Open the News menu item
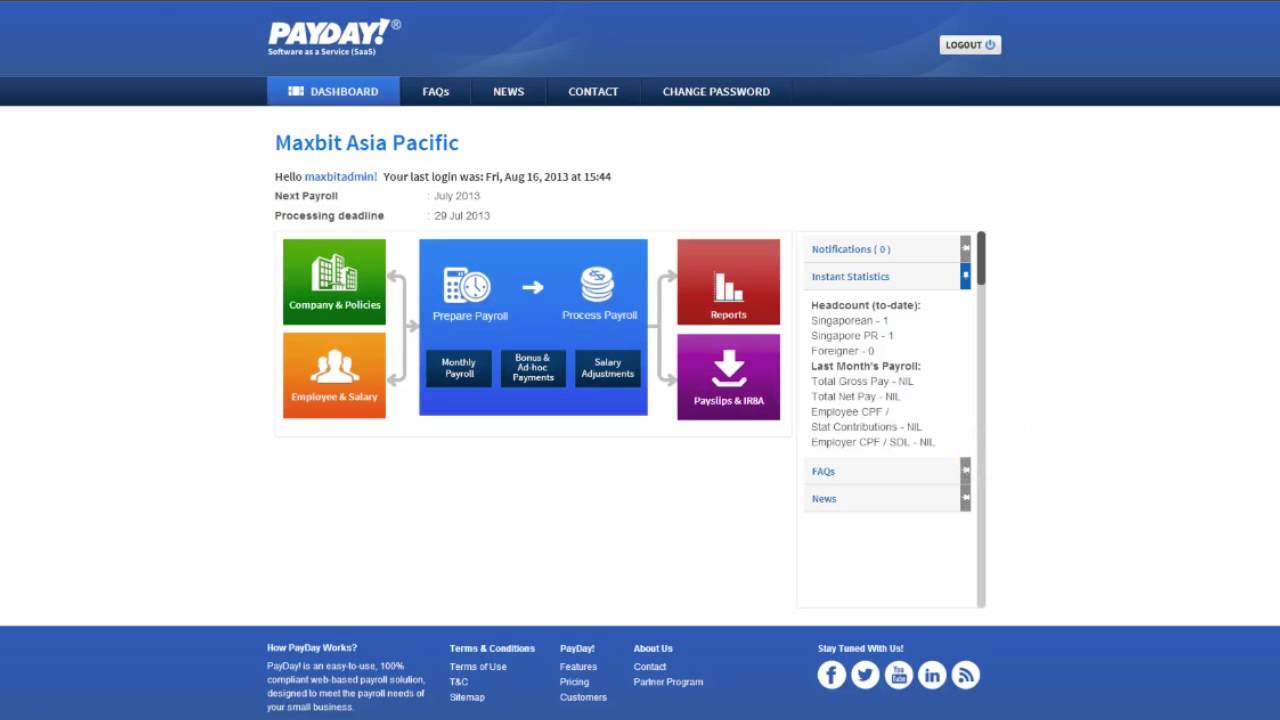The image size is (1280, 720). click(x=508, y=91)
